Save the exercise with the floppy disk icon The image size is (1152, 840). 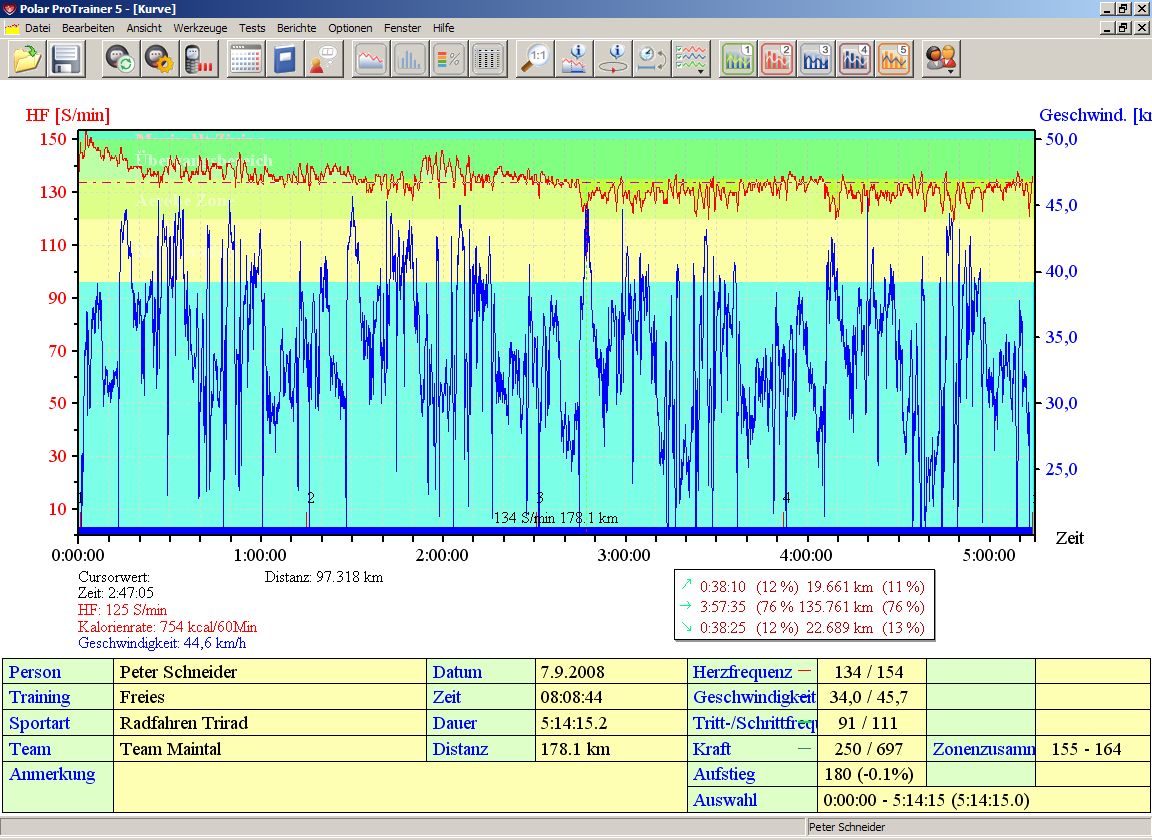tap(66, 59)
